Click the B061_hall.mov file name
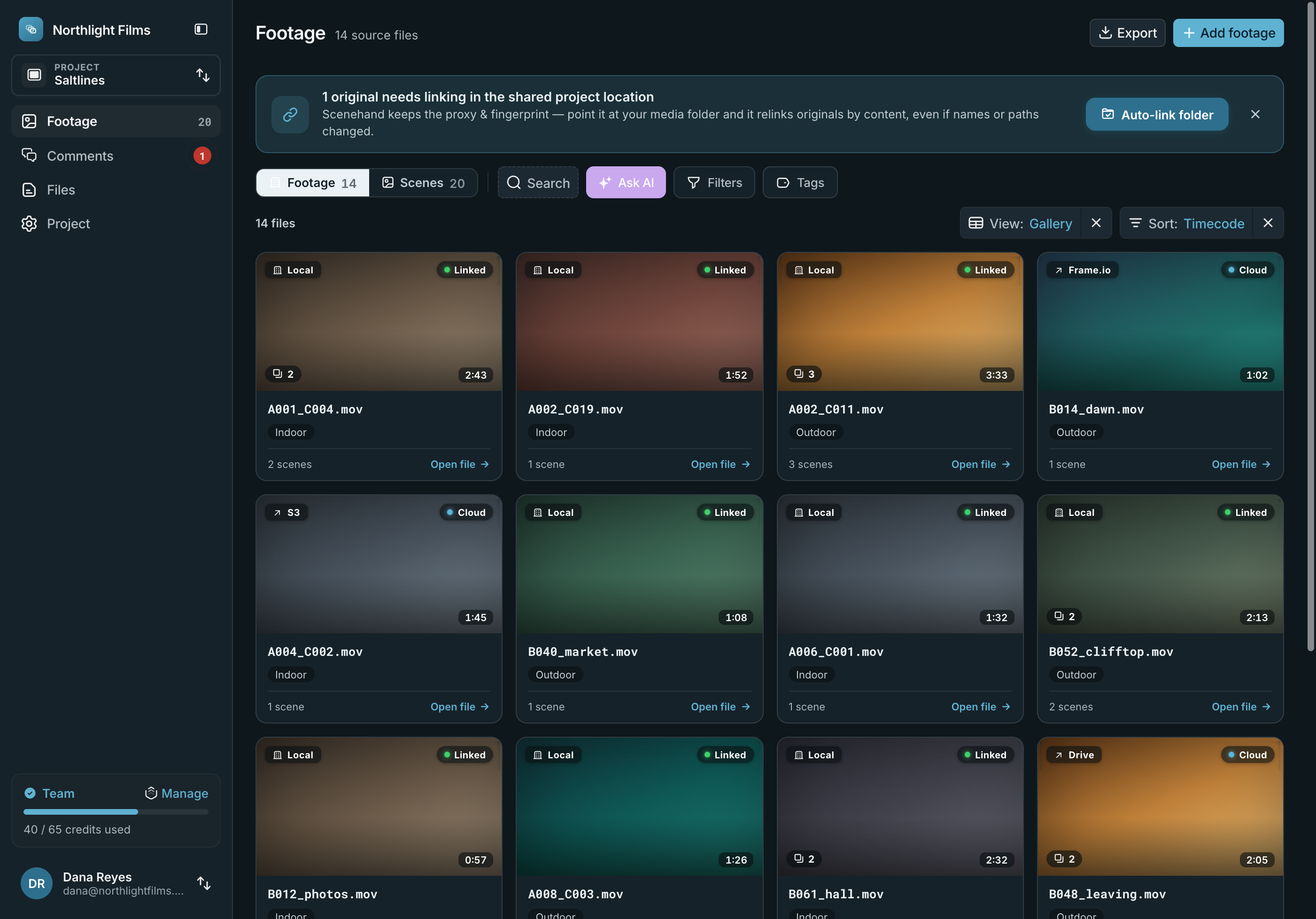Image resolution: width=1316 pixels, height=919 pixels. pos(836,895)
